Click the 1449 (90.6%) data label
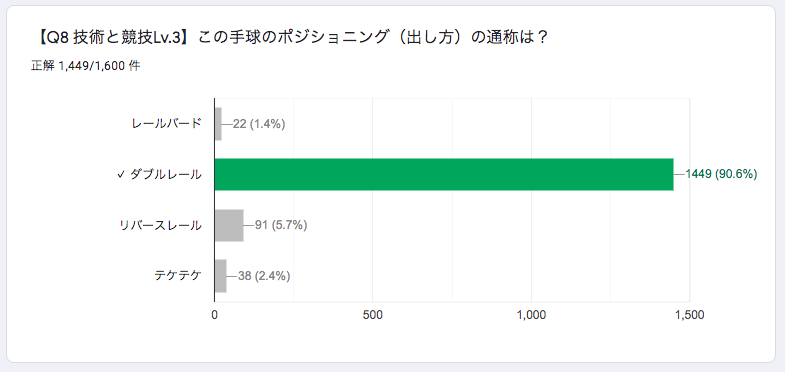Image resolution: width=785 pixels, height=372 pixels. tap(721, 174)
